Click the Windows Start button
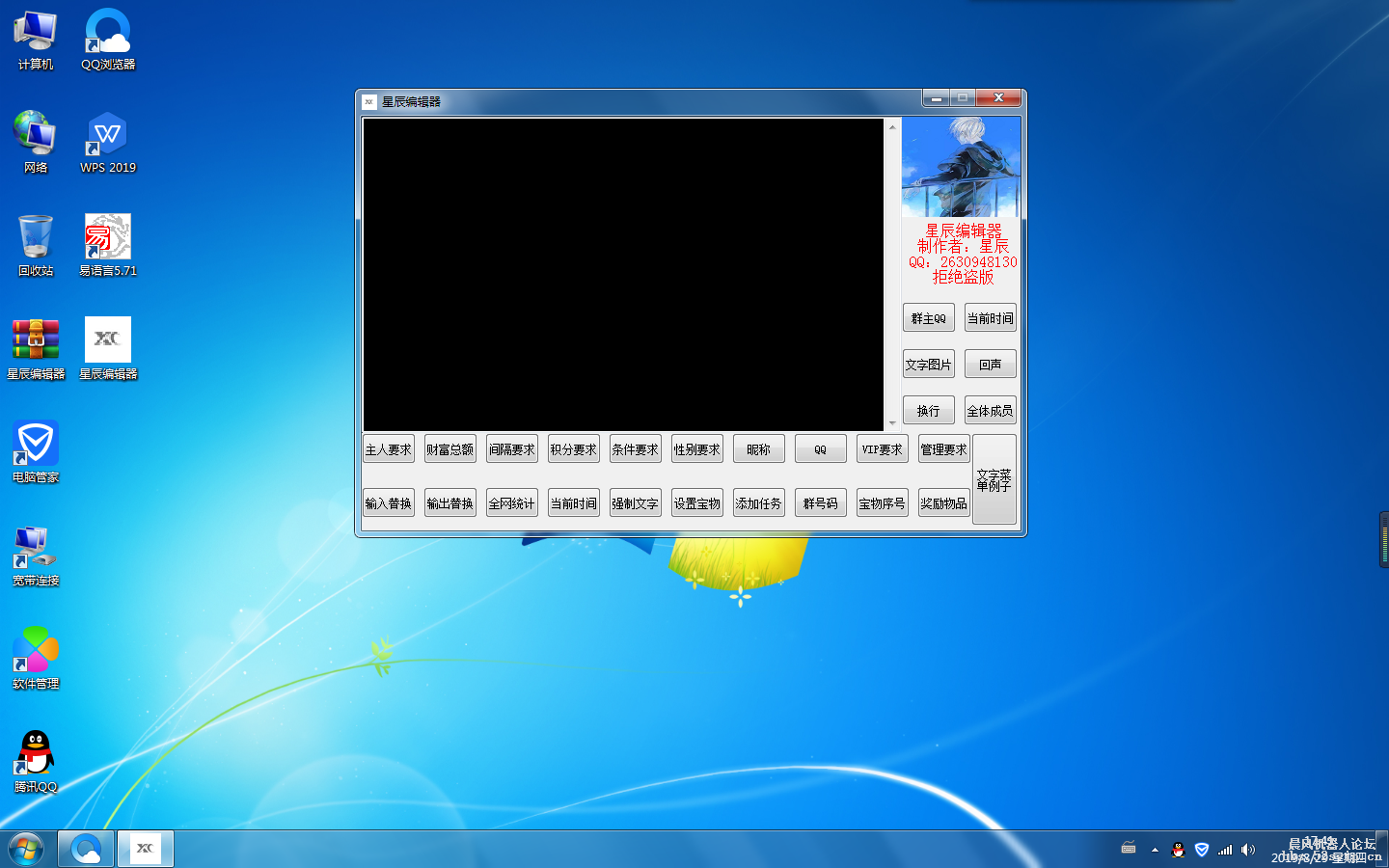 [x=26, y=849]
